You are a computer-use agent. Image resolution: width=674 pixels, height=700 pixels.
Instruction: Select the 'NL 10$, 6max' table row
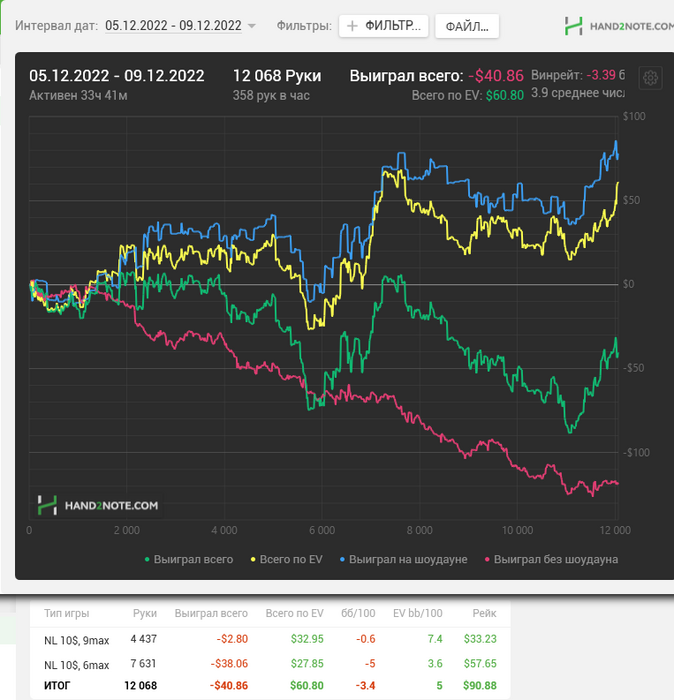click(270, 664)
